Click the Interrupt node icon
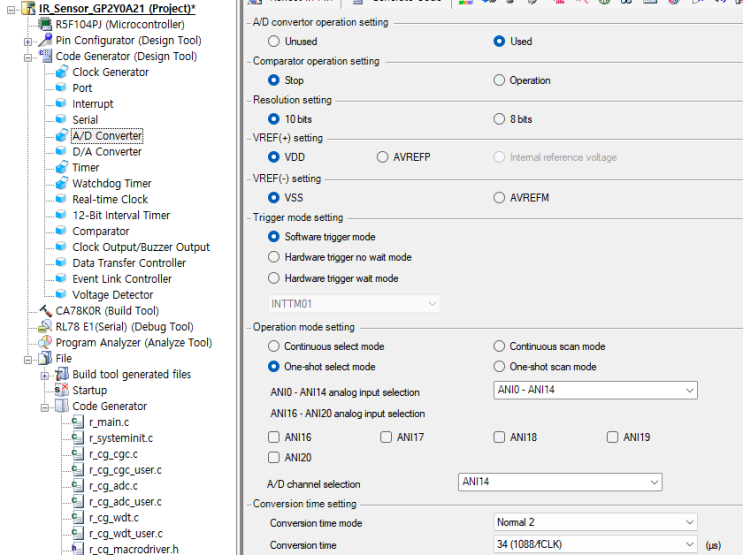 pos(61,103)
